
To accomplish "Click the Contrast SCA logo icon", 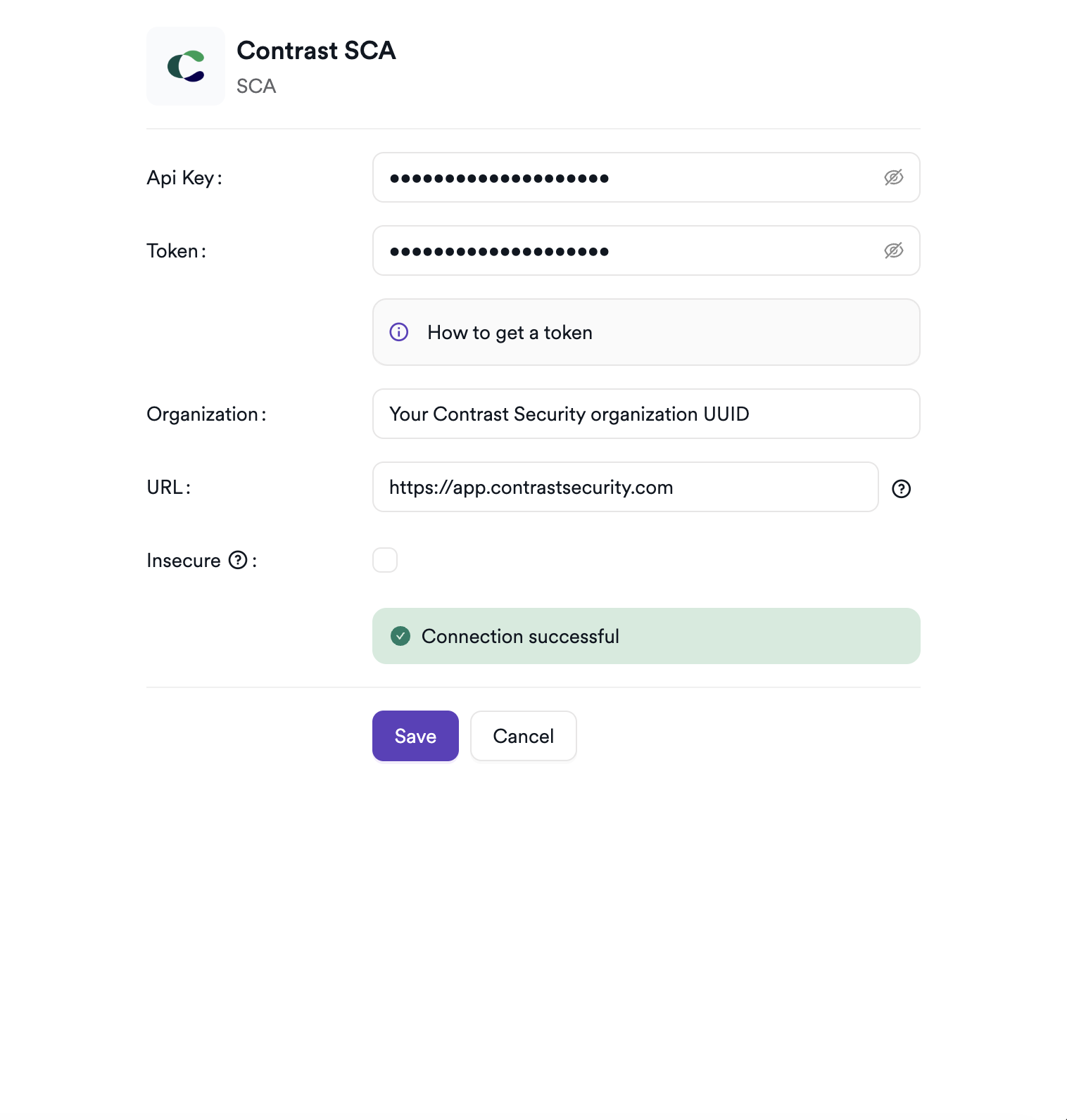I will pos(186,66).
